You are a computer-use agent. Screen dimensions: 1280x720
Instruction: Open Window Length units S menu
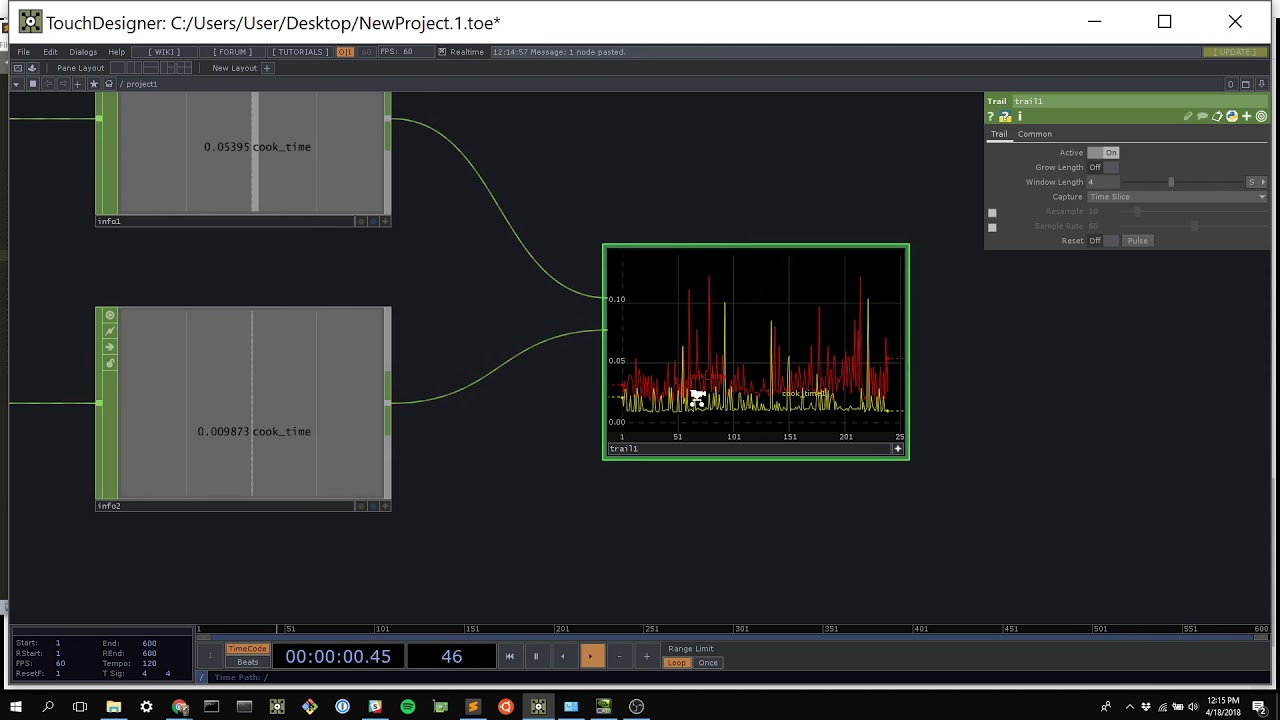(1256, 182)
